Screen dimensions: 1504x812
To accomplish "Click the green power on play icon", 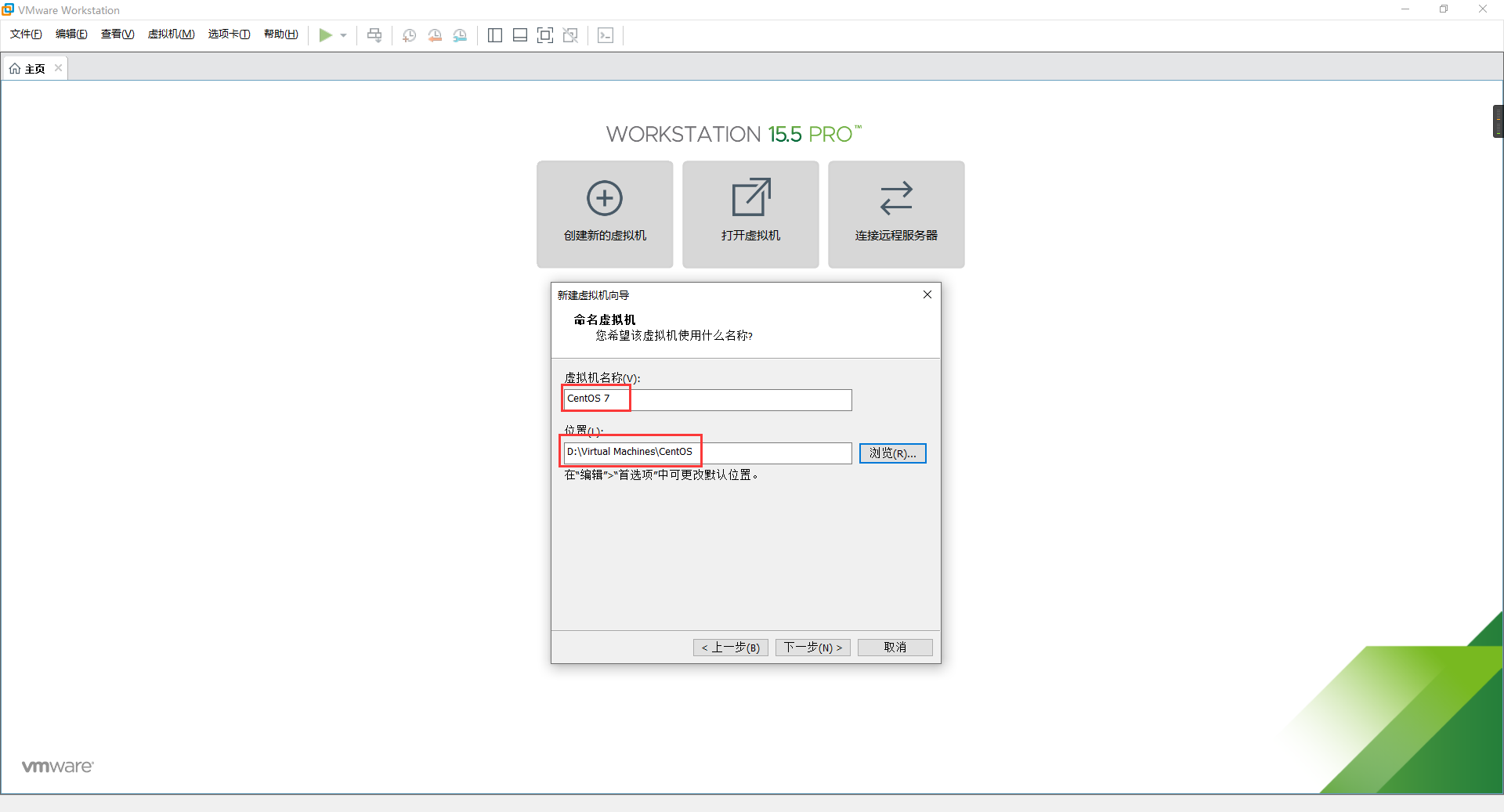I will click(325, 35).
